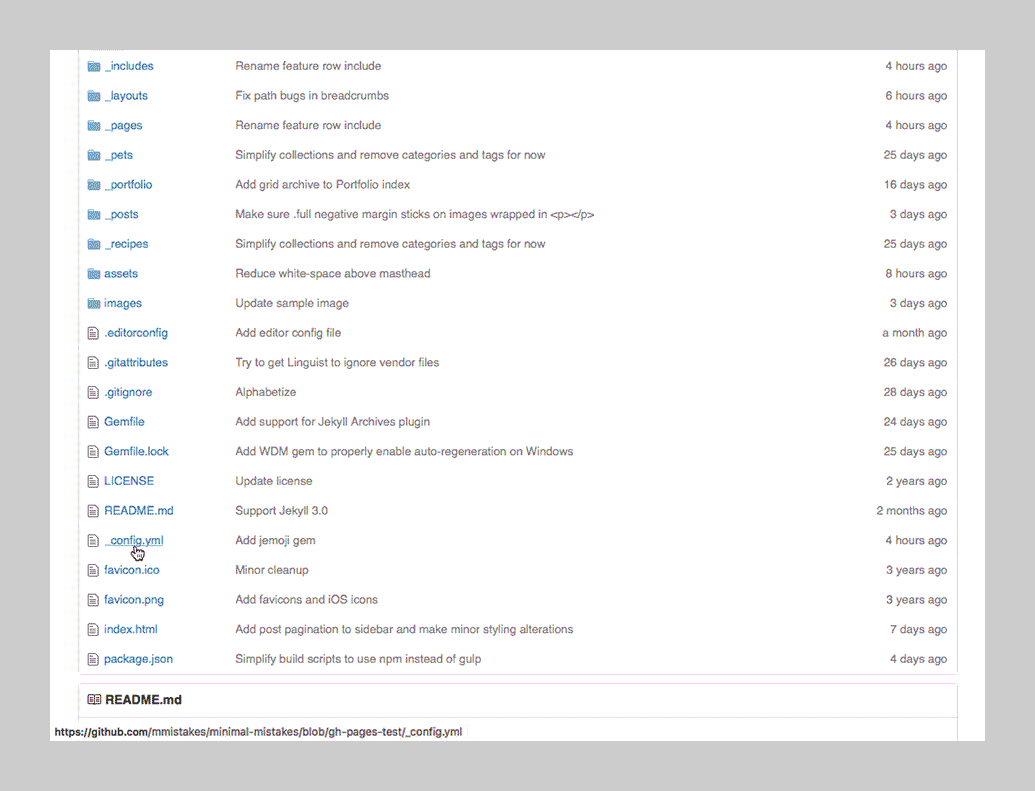Open Gemfile.lock

coord(136,451)
